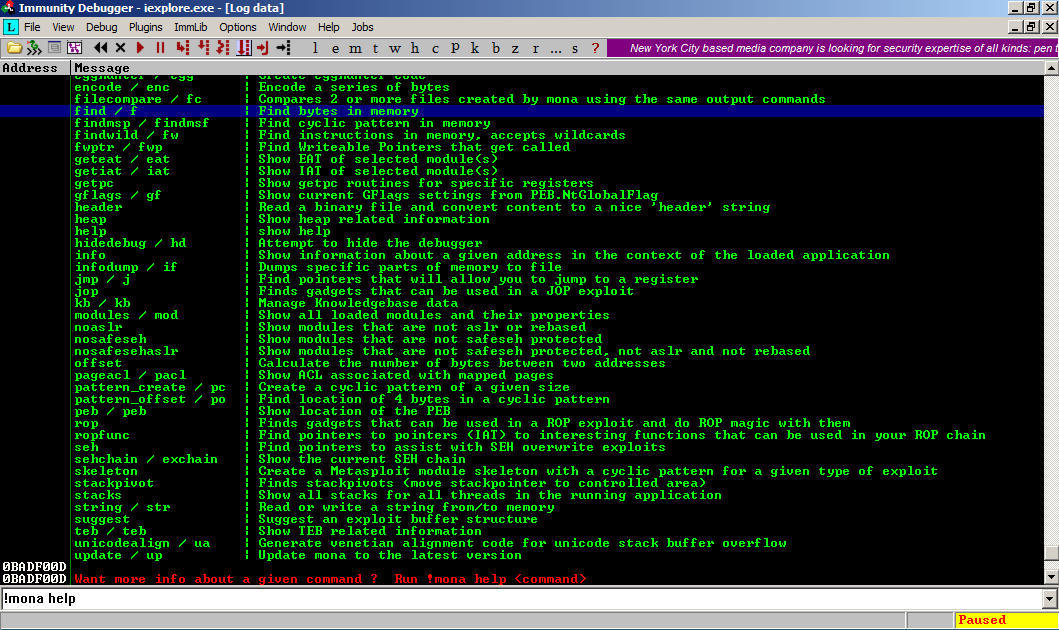The width and height of the screenshot is (1059, 630).
Task: Open Threads window with 't' button
Action: pyautogui.click(x=375, y=48)
